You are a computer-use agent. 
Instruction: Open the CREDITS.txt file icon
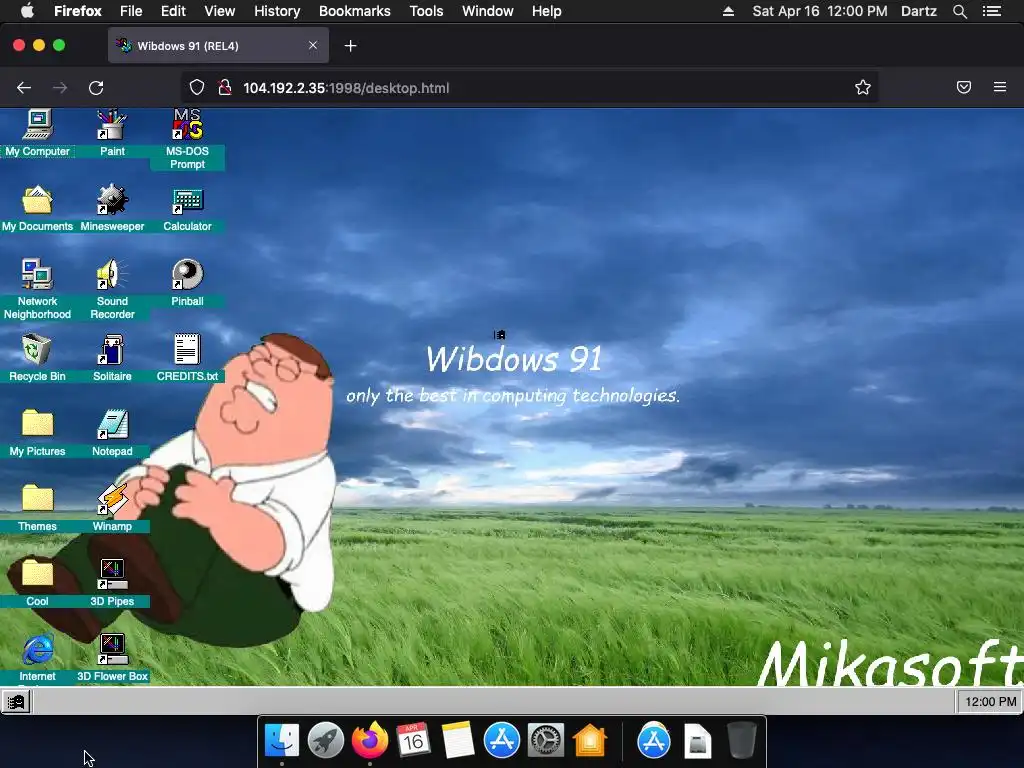pyautogui.click(x=187, y=358)
